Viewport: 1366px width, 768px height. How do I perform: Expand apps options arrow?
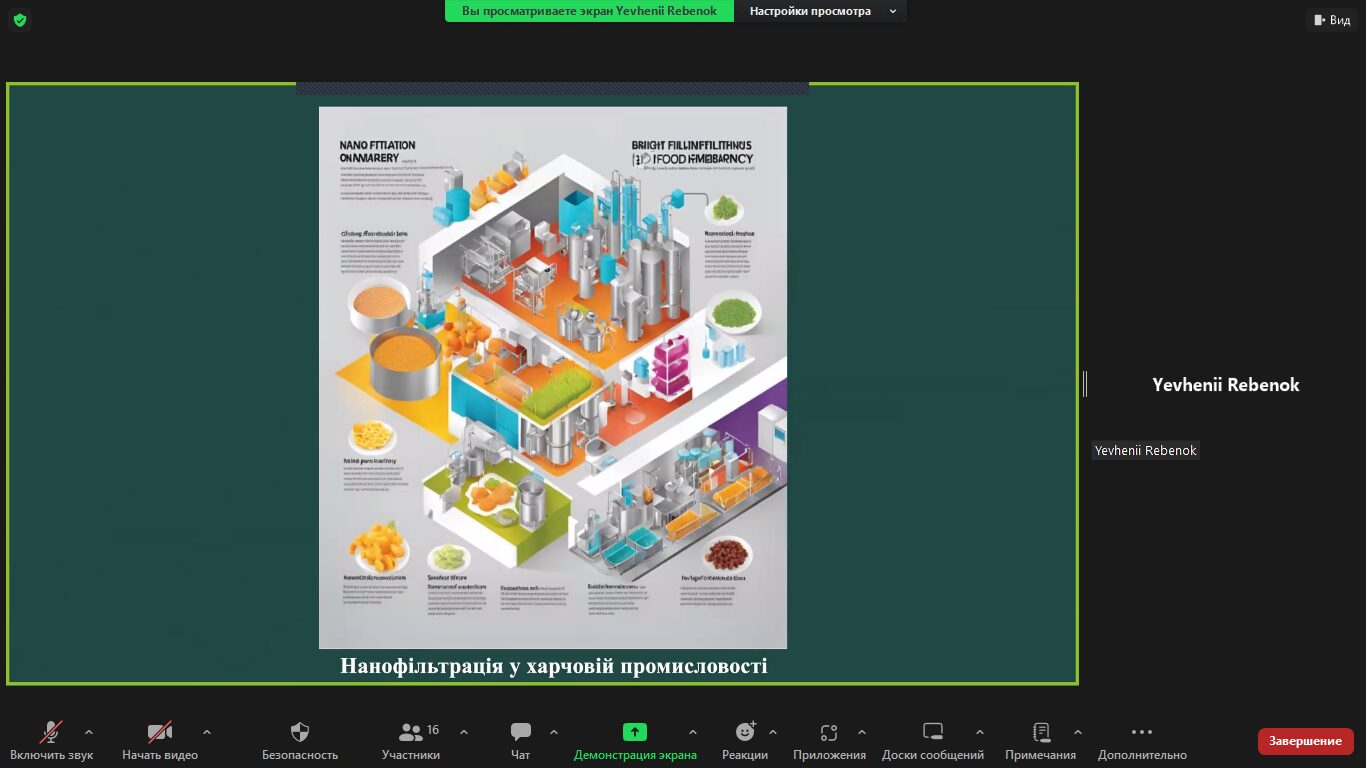(862, 732)
